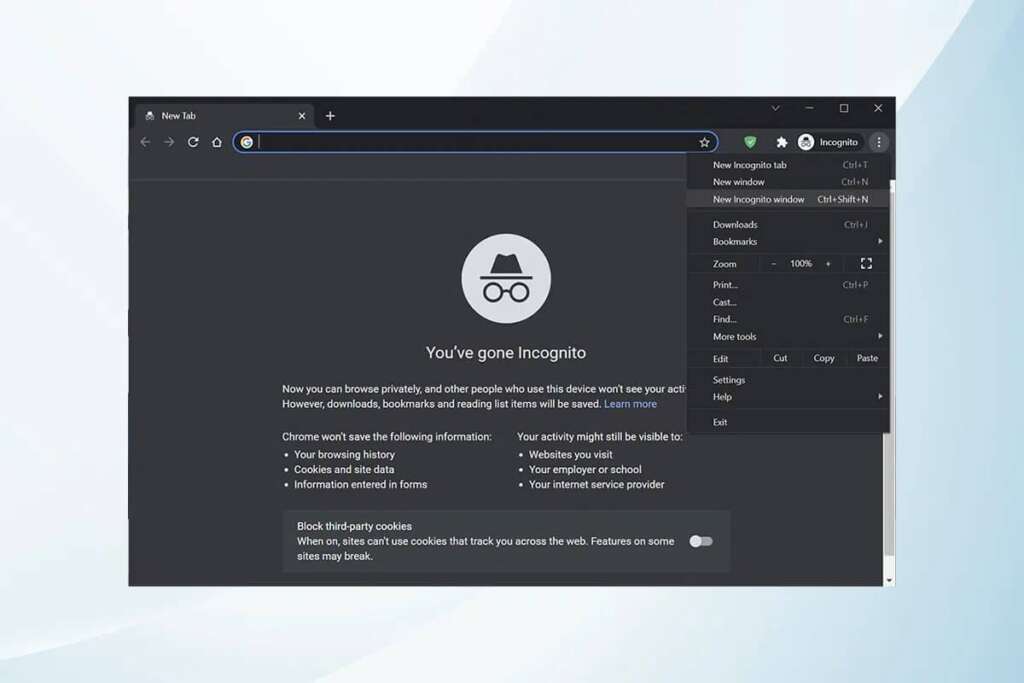Viewport: 1024px width, 683px height.
Task: Select New Incognito window menu entry
Action: (759, 199)
